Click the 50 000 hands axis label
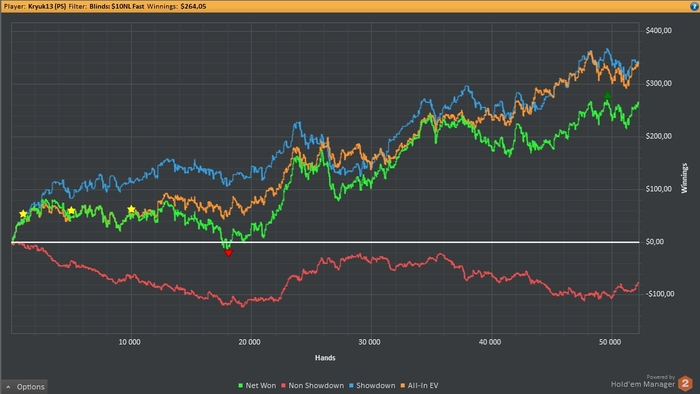The height and width of the screenshot is (394, 700). pyautogui.click(x=610, y=342)
